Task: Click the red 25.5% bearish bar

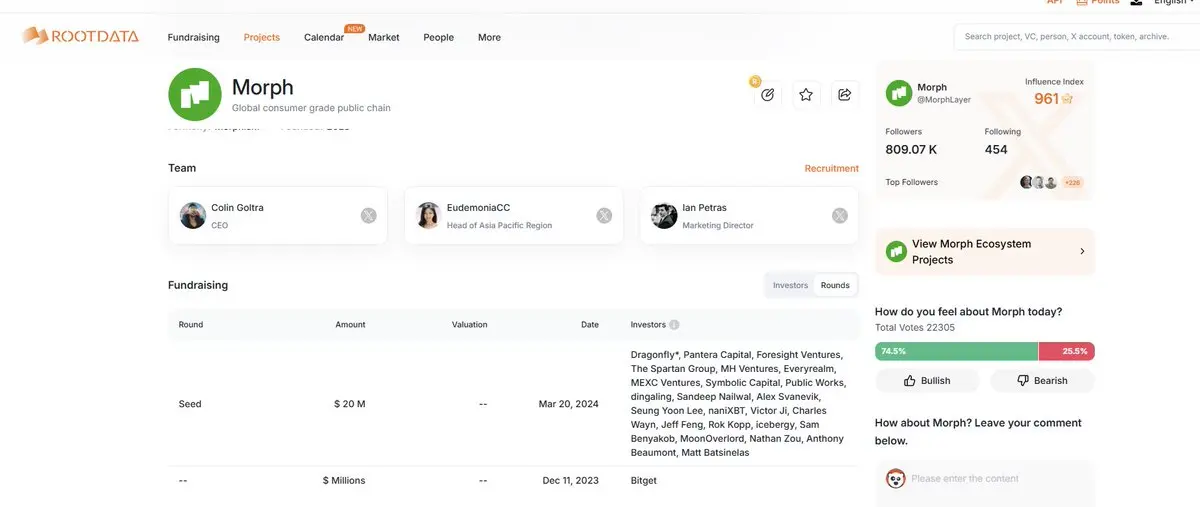Action: [x=1067, y=351]
